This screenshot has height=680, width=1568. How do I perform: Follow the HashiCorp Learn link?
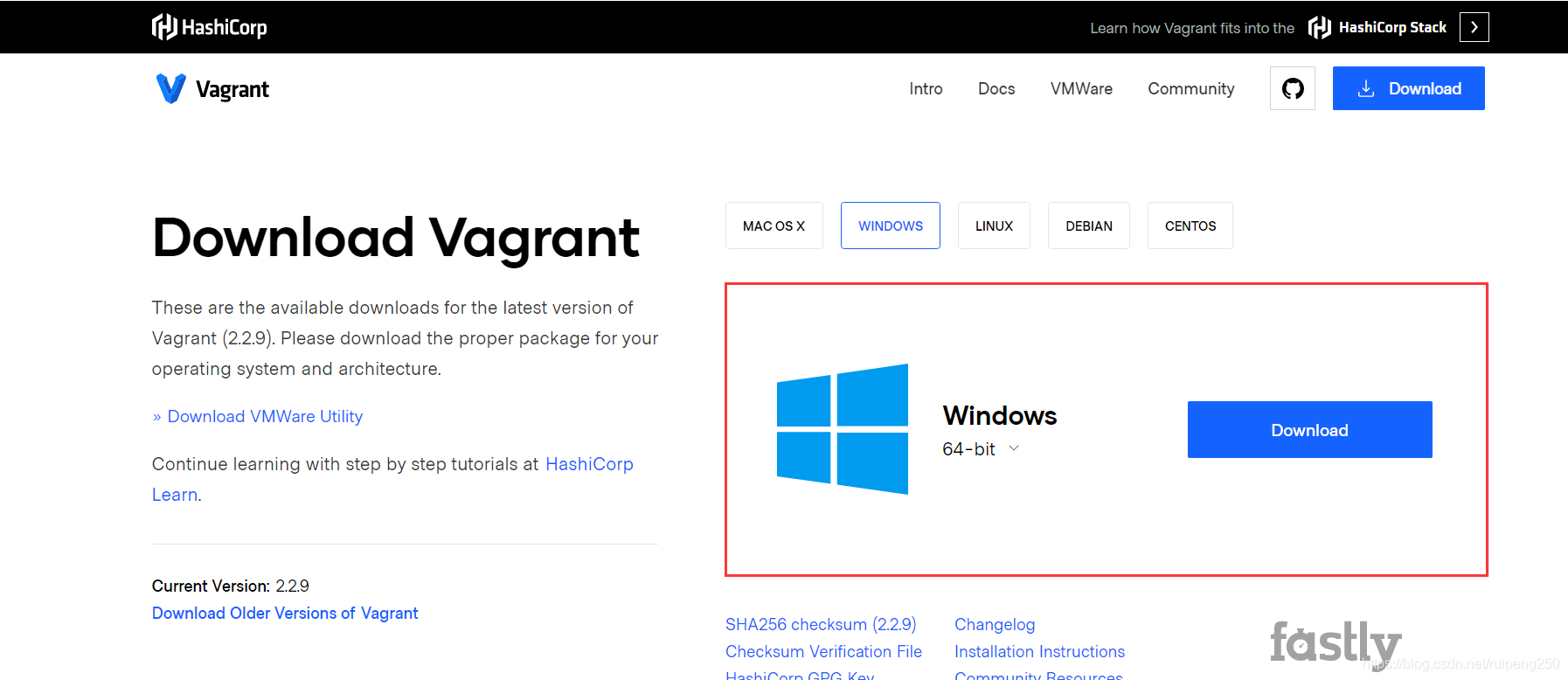pyautogui.click(x=589, y=464)
